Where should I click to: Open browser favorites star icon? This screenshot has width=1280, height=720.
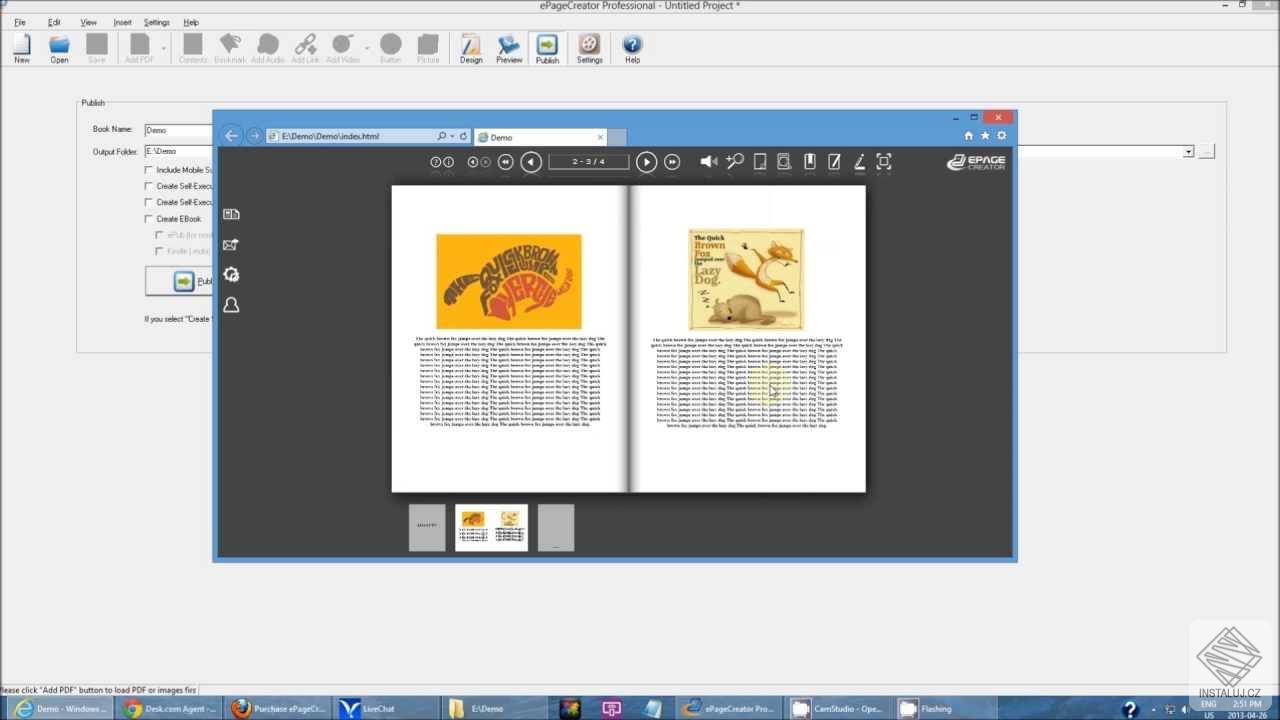pos(985,136)
